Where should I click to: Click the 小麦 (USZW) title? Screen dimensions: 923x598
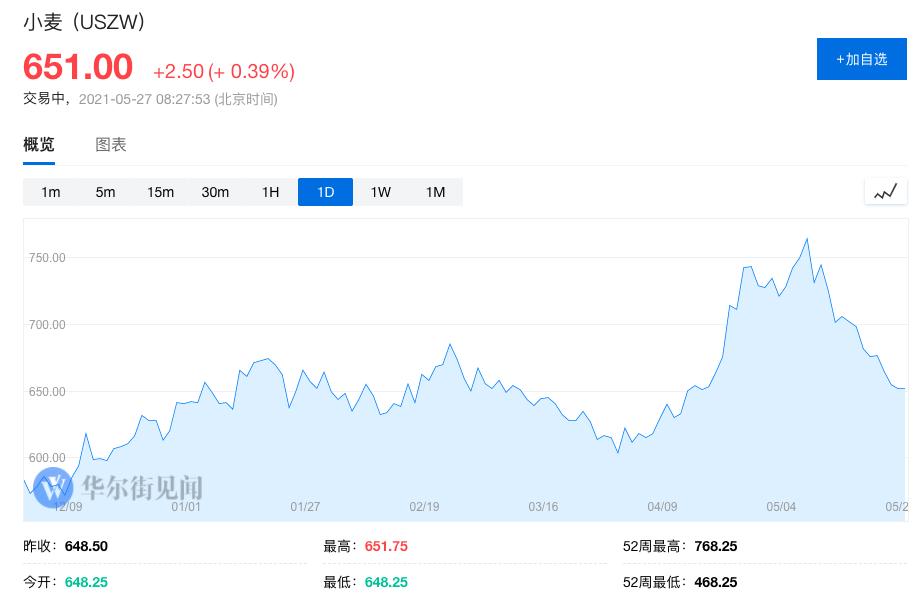(84, 22)
